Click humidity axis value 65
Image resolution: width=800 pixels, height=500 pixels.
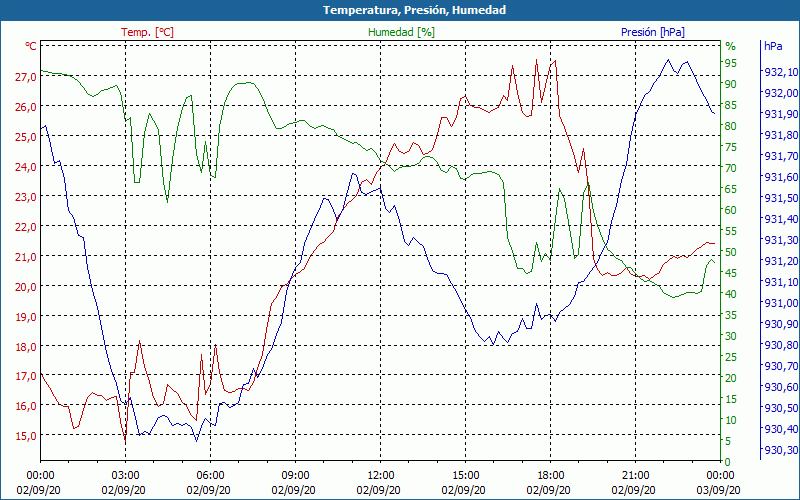[x=731, y=189]
